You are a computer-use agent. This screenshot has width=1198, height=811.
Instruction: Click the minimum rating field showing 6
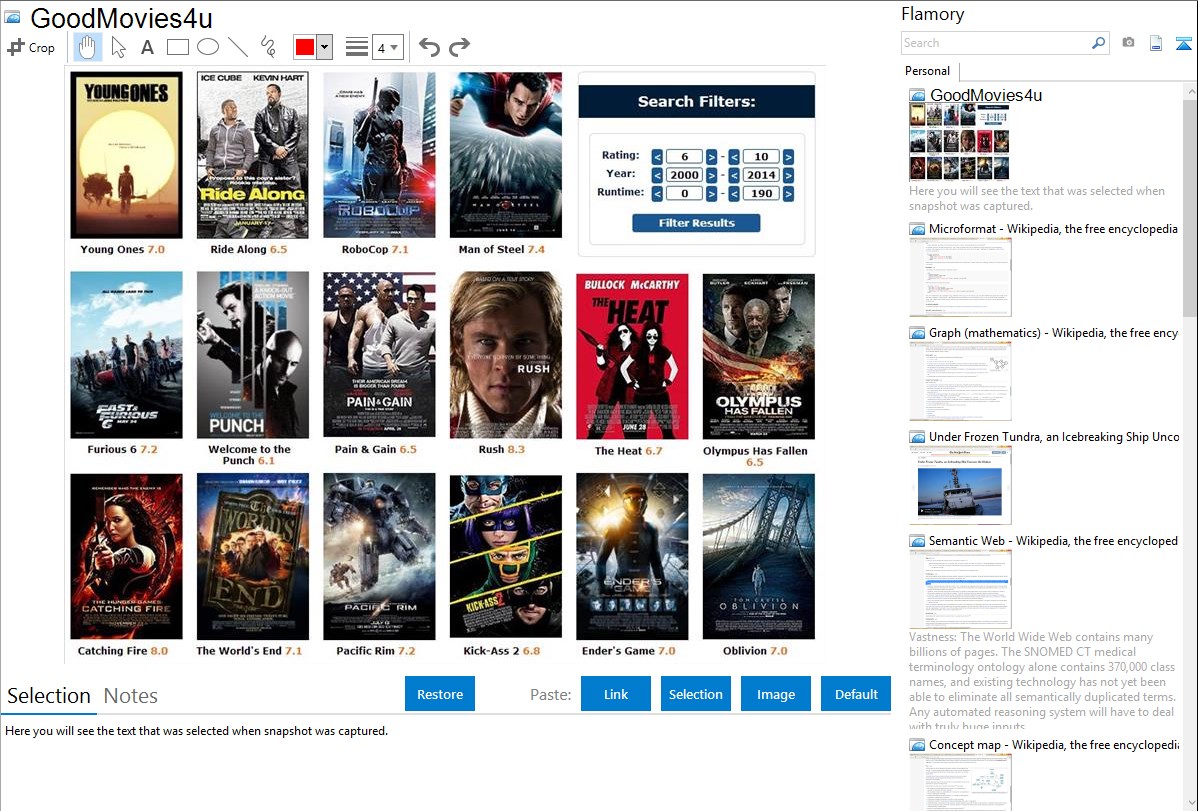point(685,157)
